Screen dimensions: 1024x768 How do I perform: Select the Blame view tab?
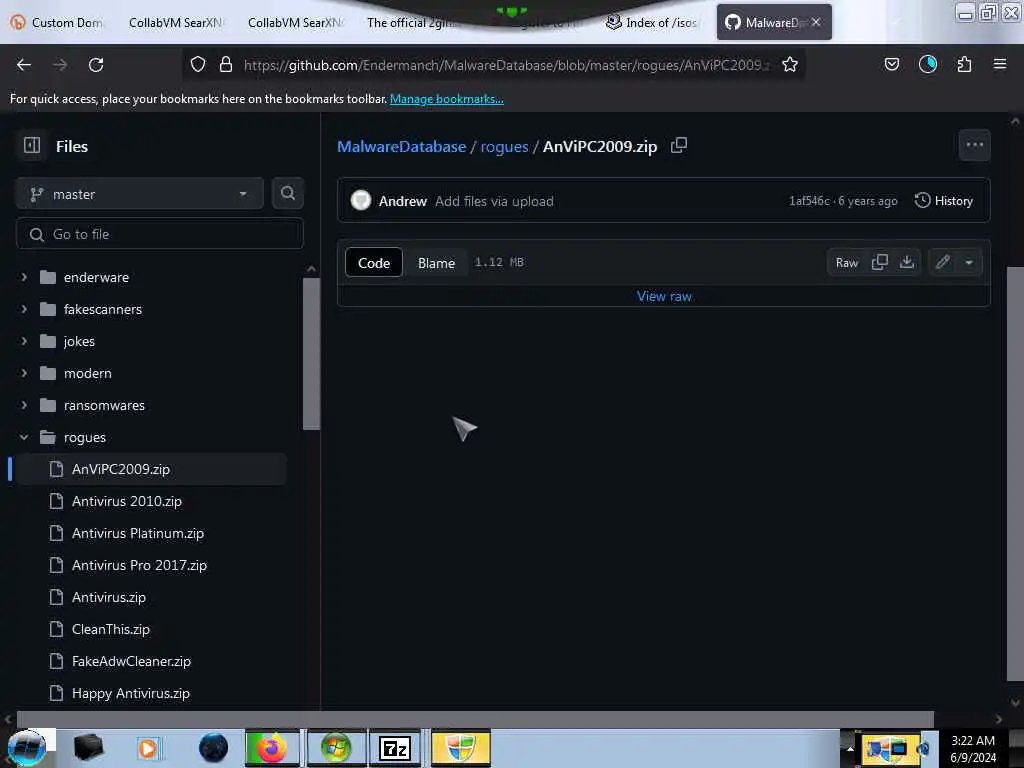point(436,263)
